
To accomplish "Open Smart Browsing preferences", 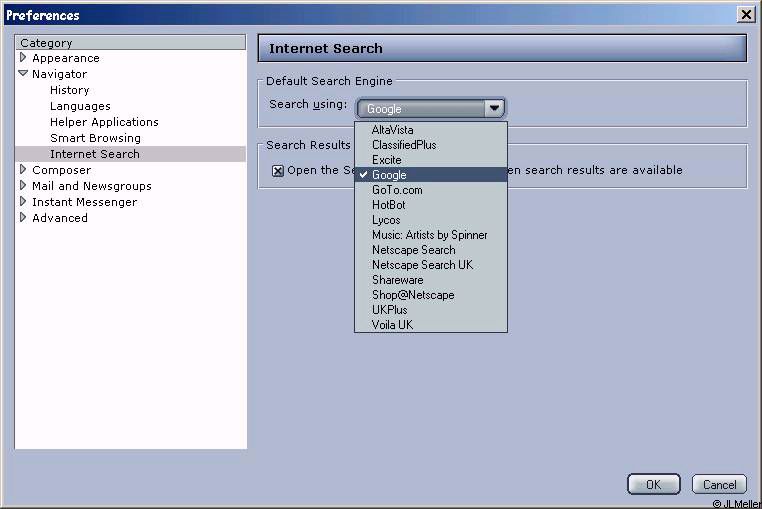I will [x=95, y=138].
